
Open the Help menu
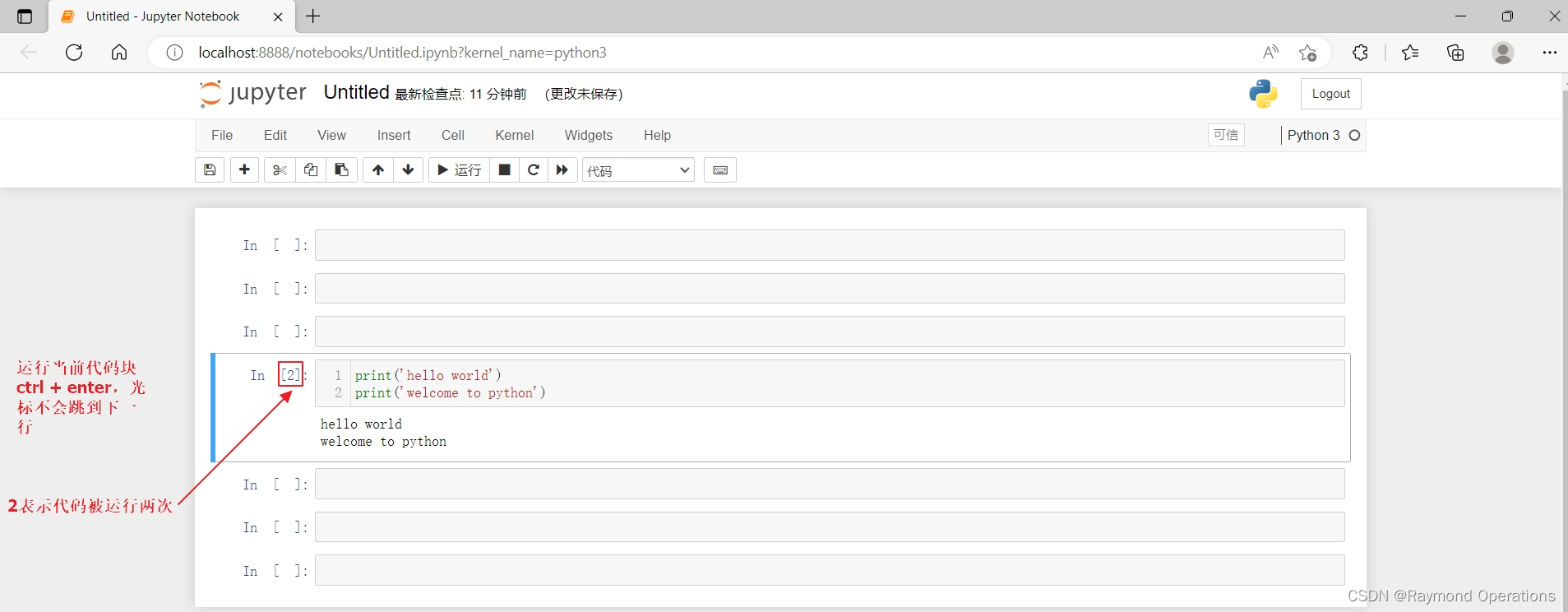pos(657,135)
